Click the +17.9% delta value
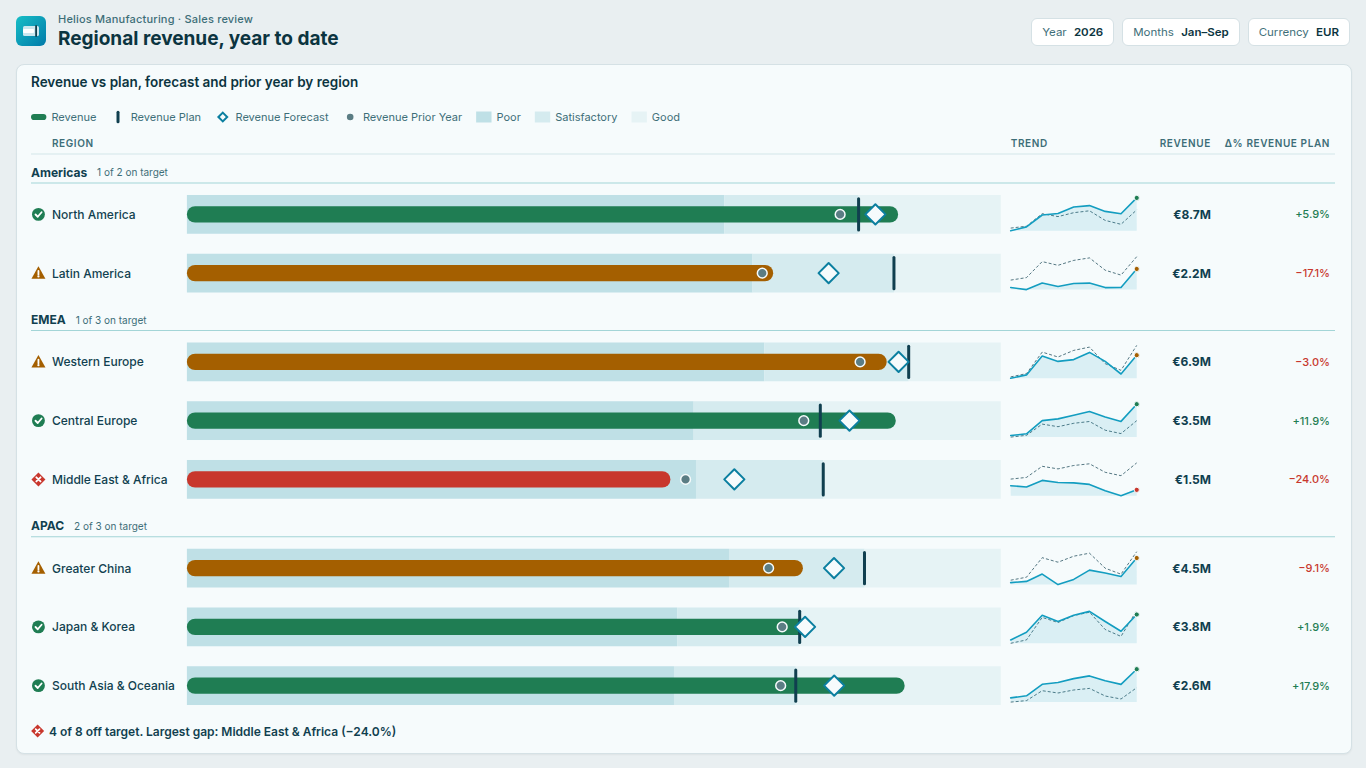Image resolution: width=1366 pixels, height=768 pixels. tap(1311, 686)
